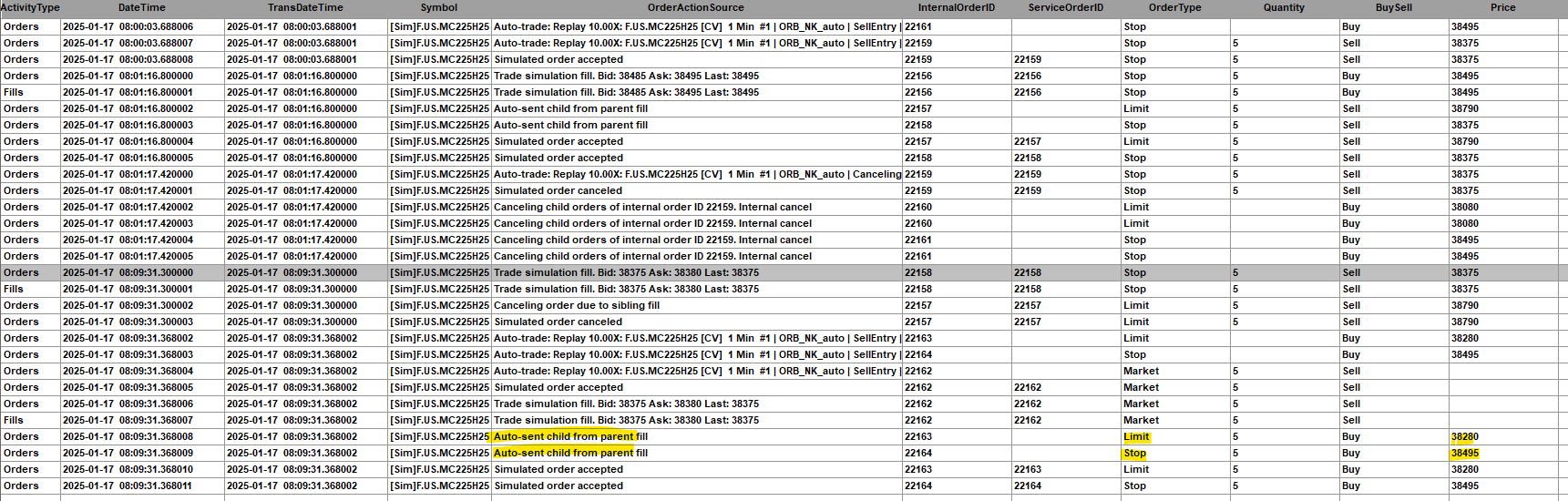Click the InternalOrderID column header
Image resolution: width=1568 pixels, height=501 pixels.
pos(957,7)
